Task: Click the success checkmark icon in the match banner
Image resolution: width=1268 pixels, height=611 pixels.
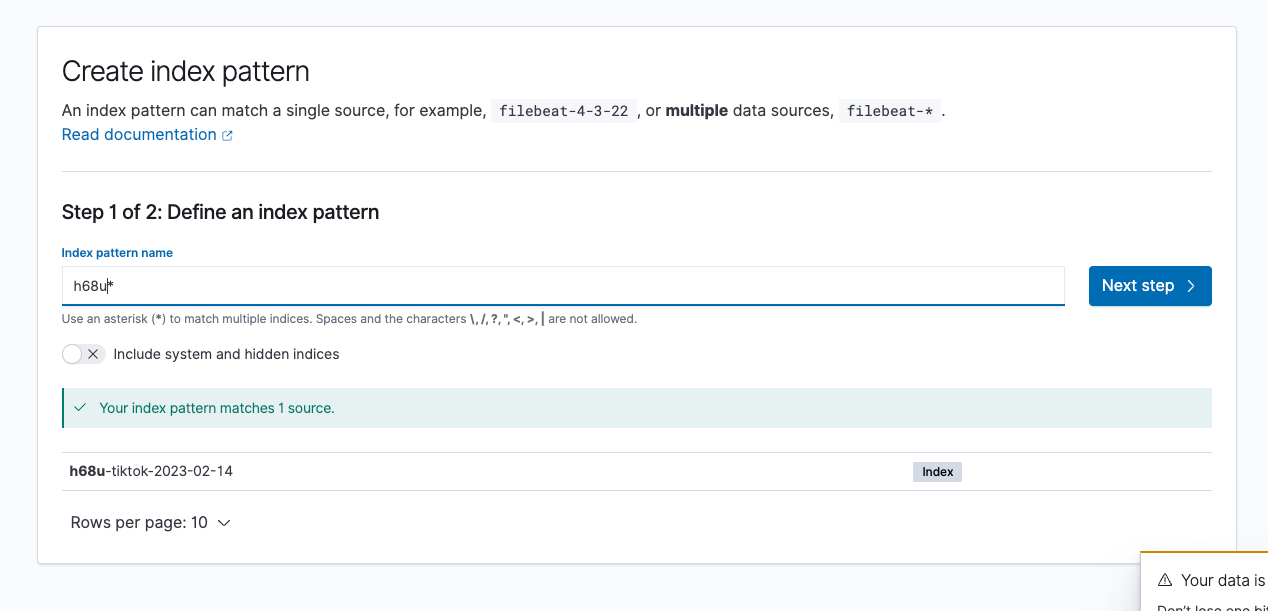Action: click(81, 408)
